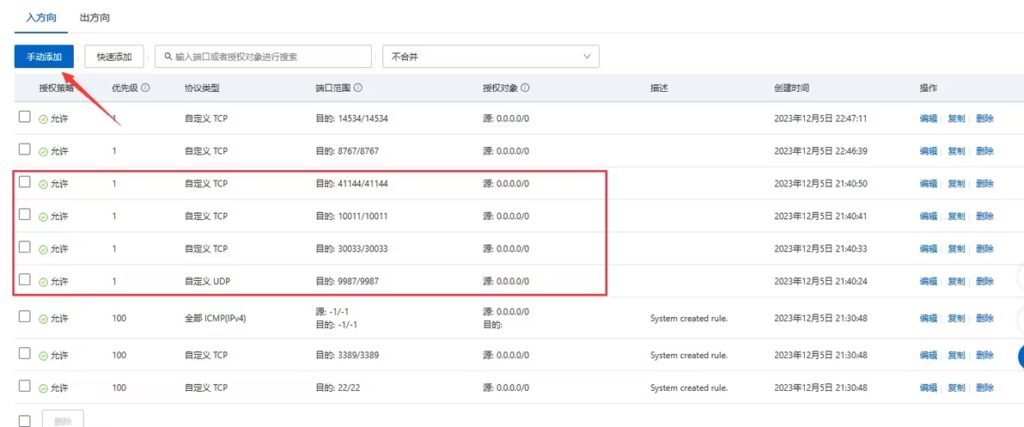This screenshot has width=1024, height=427.
Task: Check the box for ICMP(IPv4) rule
Action: (25, 317)
